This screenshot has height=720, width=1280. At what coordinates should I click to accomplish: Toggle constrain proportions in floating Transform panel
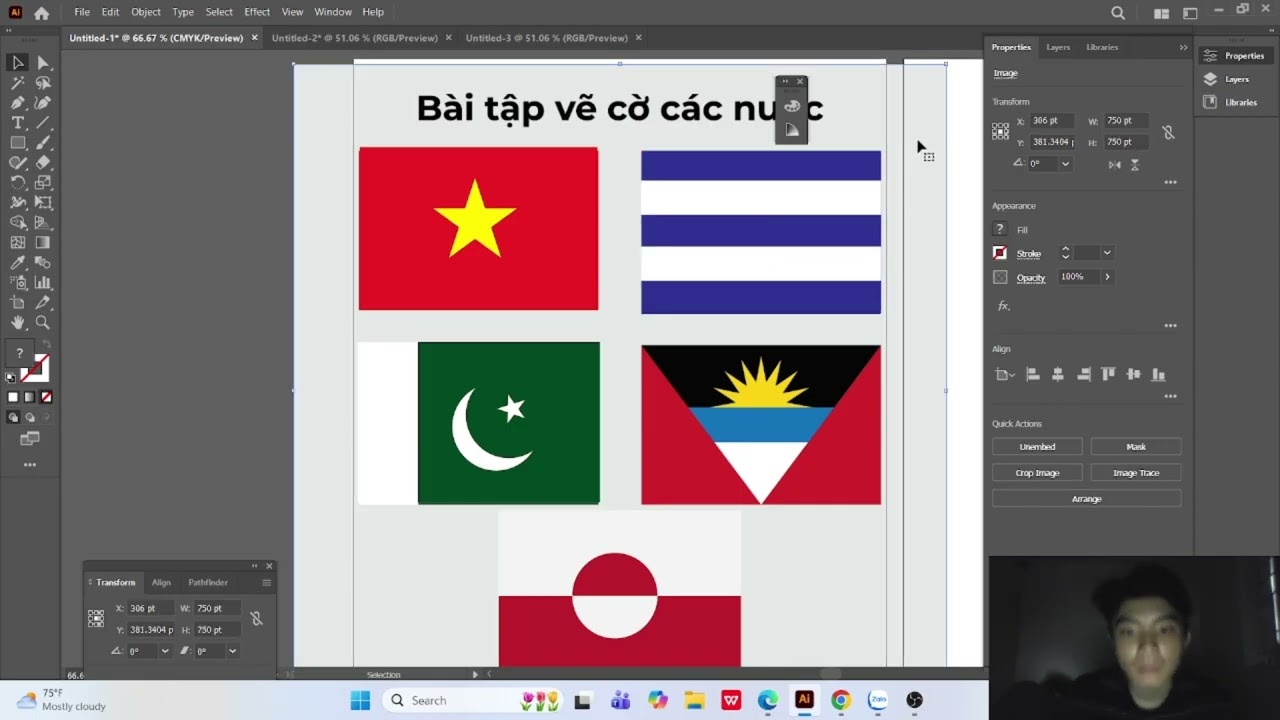click(256, 619)
